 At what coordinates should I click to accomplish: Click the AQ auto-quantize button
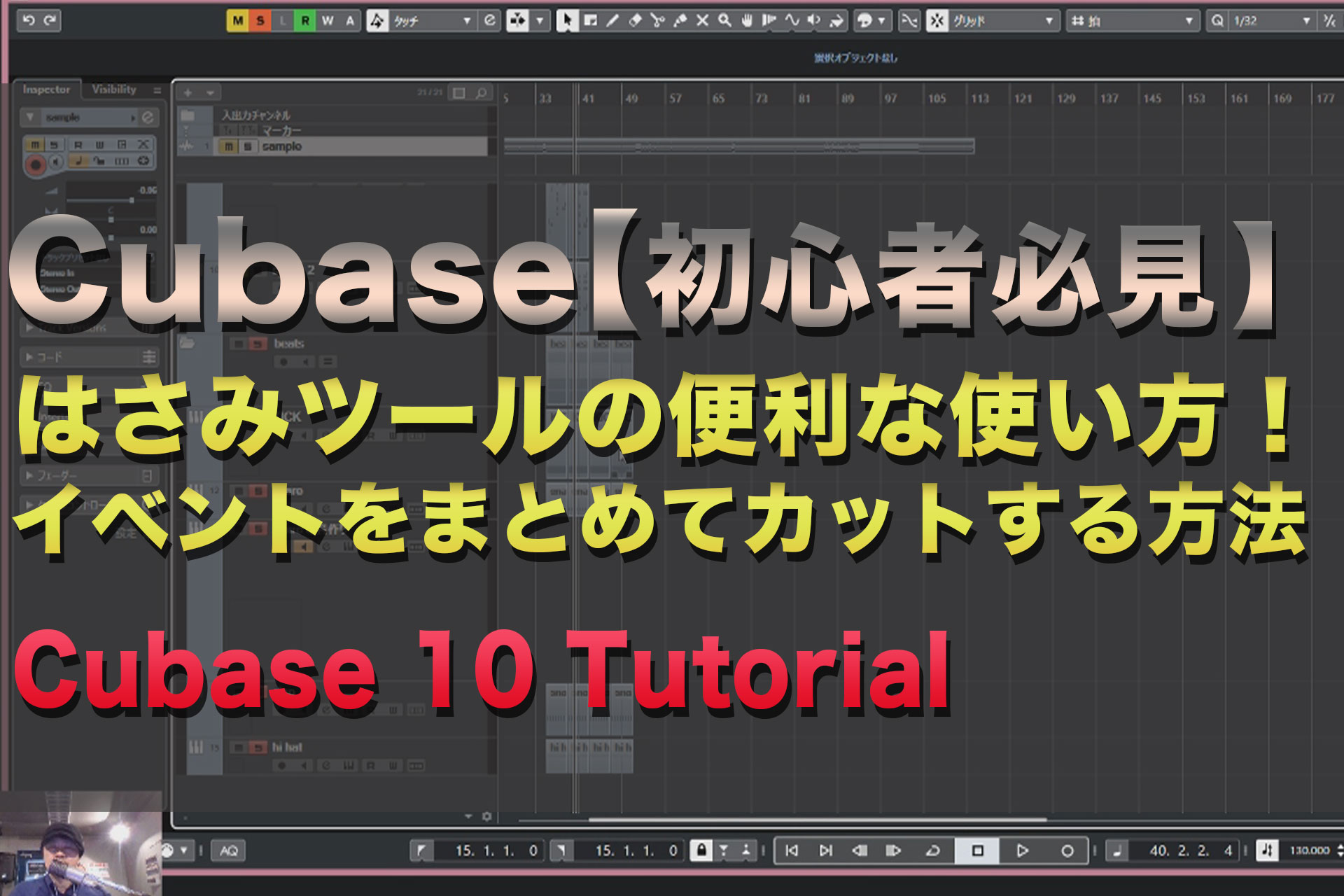pyautogui.click(x=229, y=850)
